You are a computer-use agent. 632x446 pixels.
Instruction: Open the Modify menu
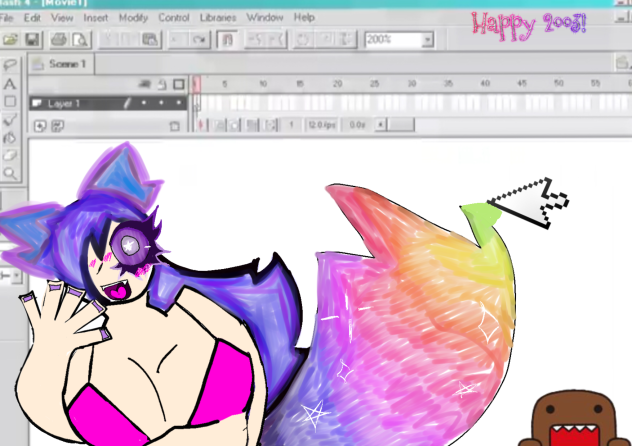pos(133,17)
